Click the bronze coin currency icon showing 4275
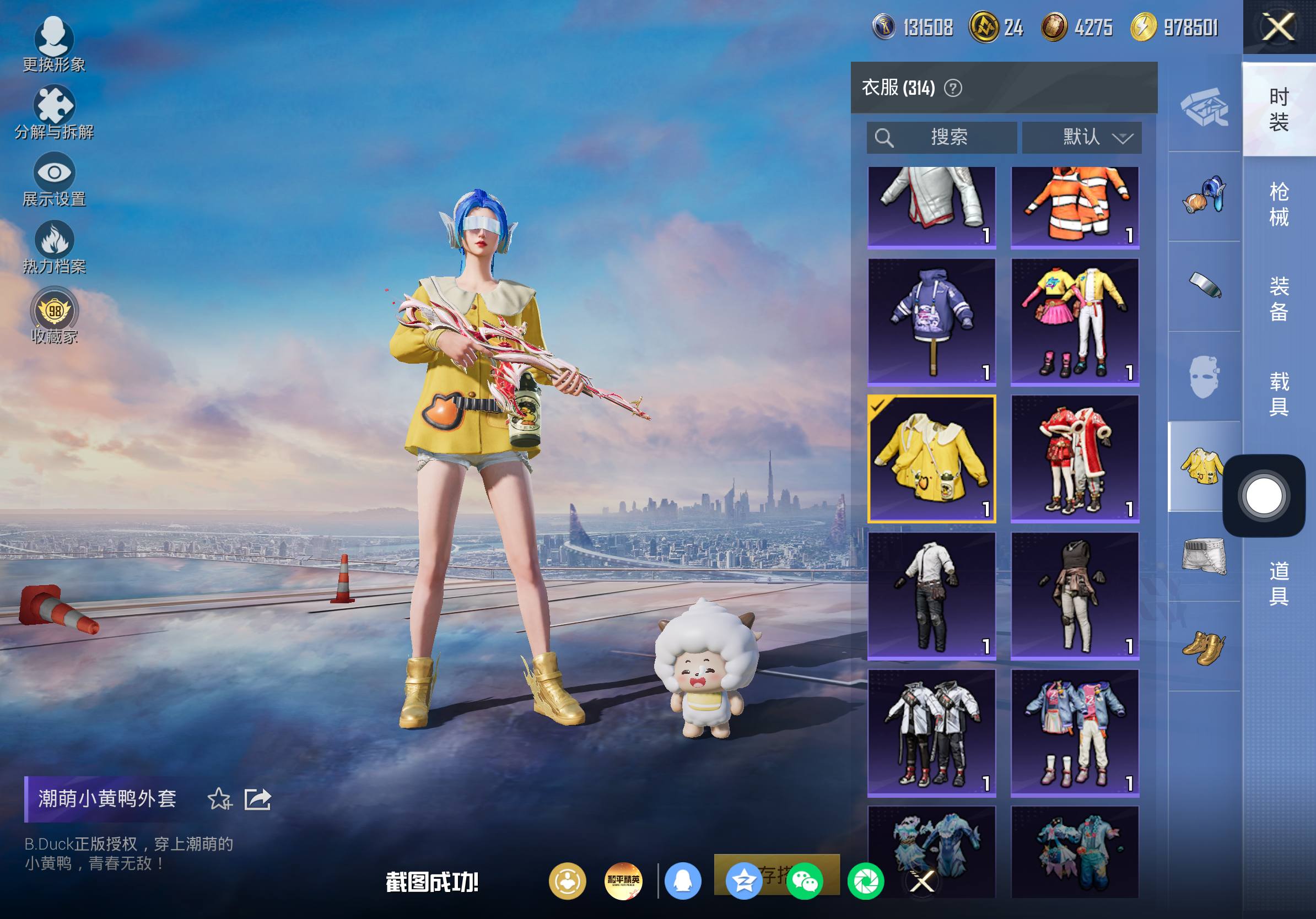Screen dimensions: 1316x919 (x=1054, y=27)
